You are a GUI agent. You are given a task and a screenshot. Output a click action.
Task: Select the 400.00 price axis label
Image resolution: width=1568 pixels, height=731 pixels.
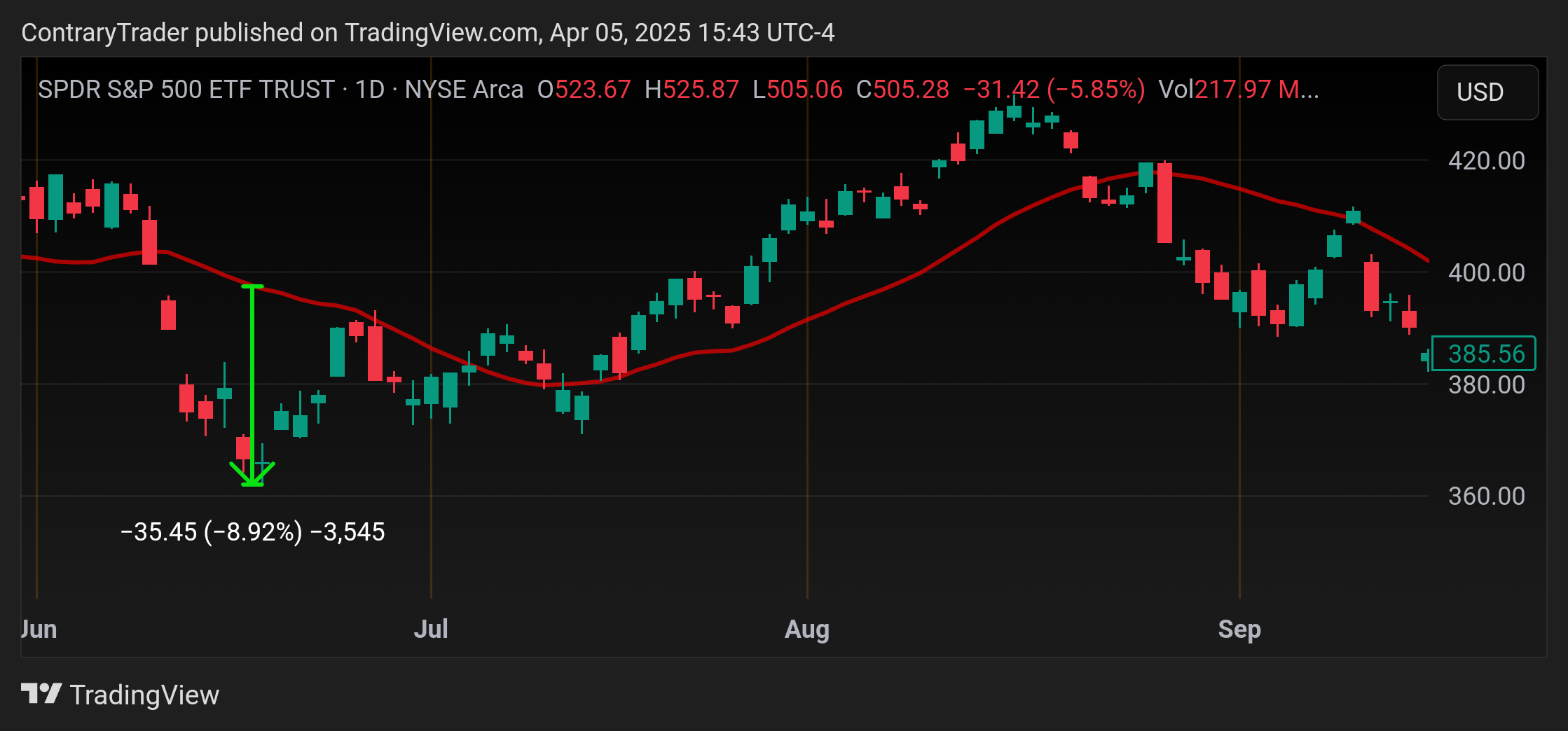click(x=1487, y=272)
